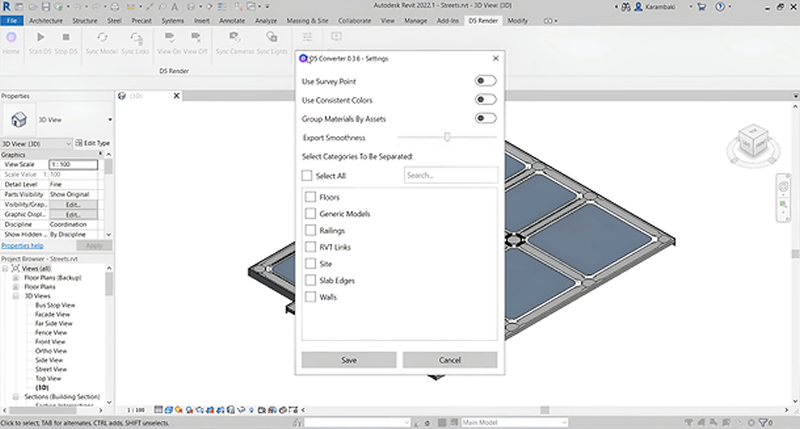Click the shopping cart icon in title bar
800x429 pixels.
point(702,7)
